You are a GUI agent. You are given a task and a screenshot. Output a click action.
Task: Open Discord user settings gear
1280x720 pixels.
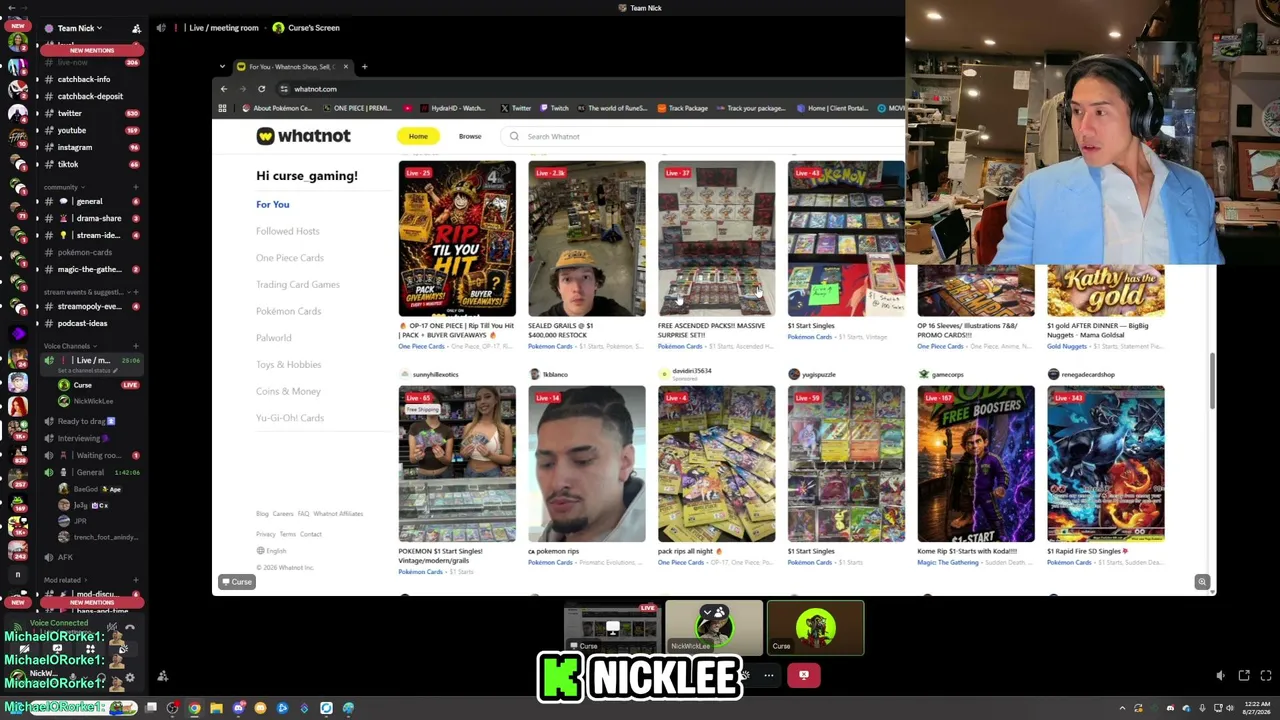(129, 678)
